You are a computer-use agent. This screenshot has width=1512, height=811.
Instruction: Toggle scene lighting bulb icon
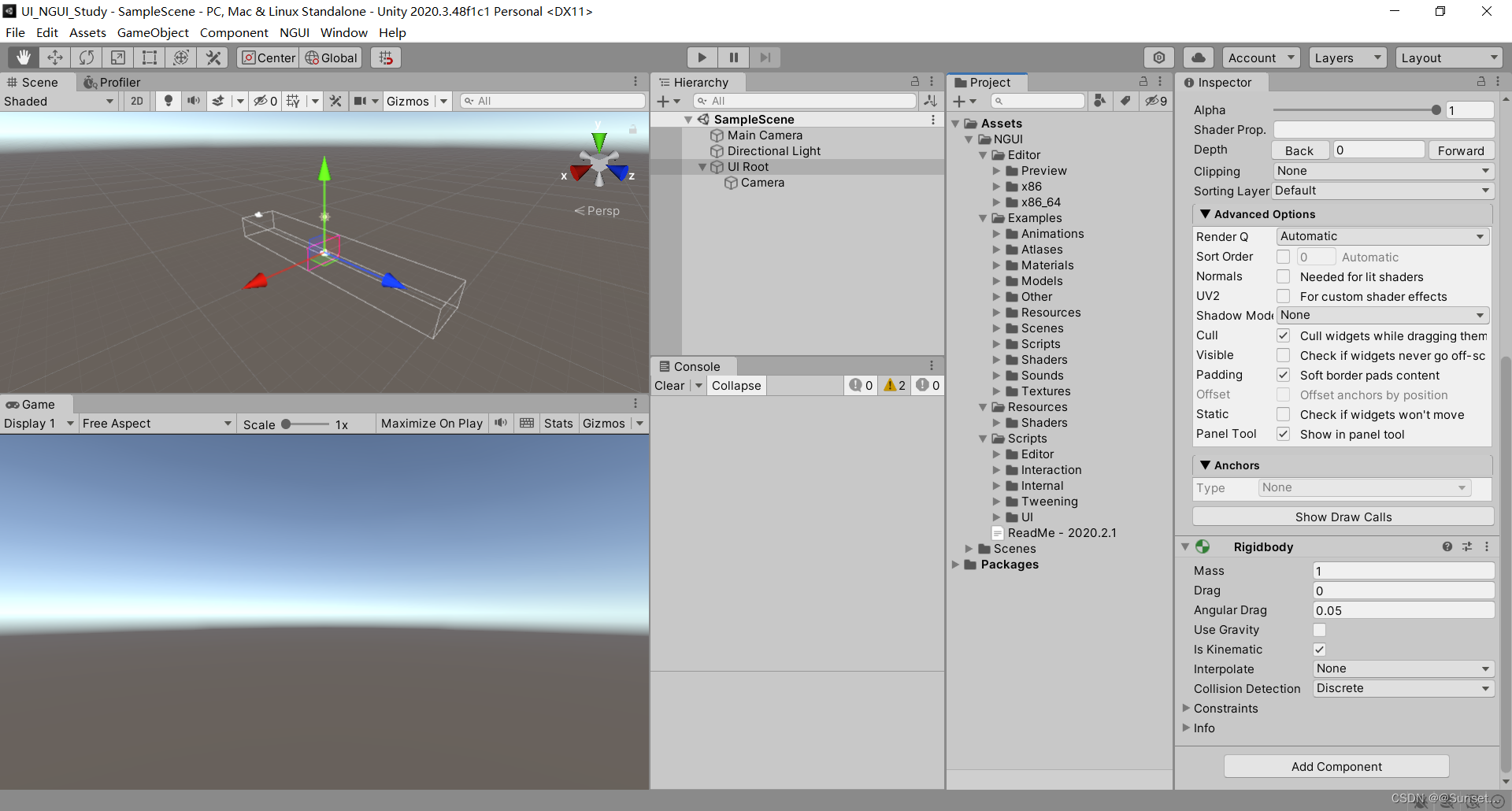(x=168, y=101)
